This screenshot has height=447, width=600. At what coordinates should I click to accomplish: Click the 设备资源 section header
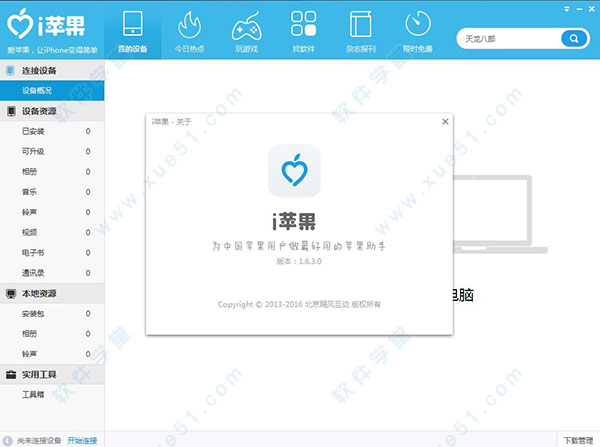click(x=52, y=111)
